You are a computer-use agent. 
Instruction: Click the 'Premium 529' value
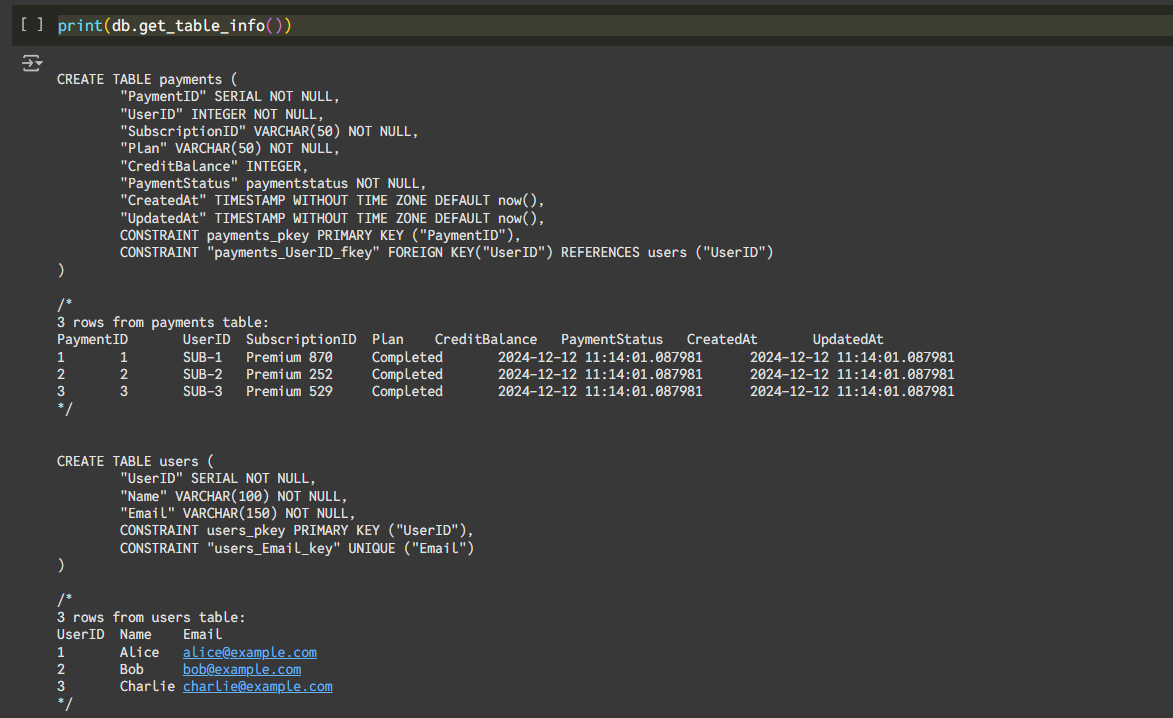[x=290, y=392]
